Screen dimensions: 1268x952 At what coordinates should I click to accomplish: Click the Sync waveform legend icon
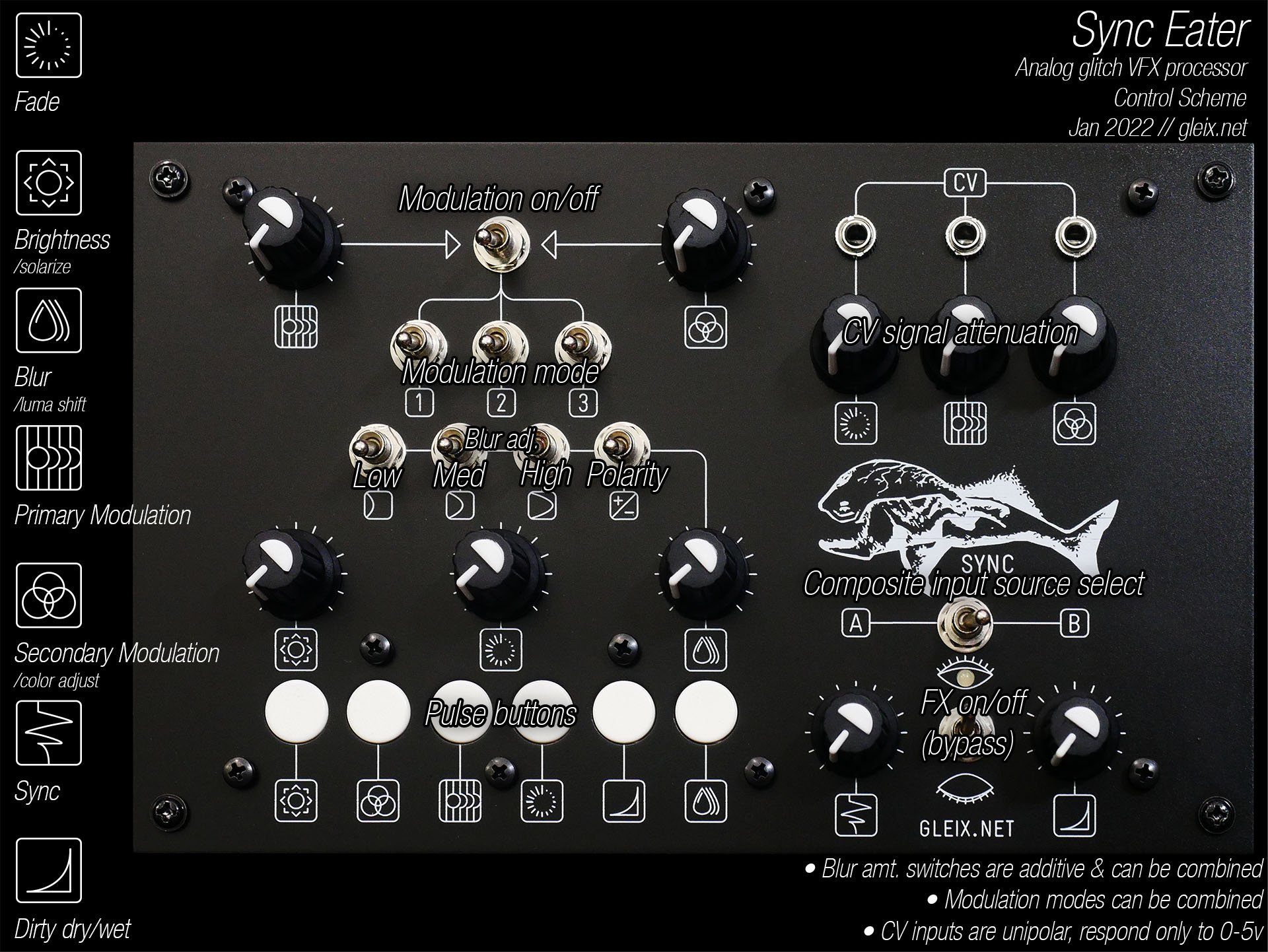tap(49, 733)
